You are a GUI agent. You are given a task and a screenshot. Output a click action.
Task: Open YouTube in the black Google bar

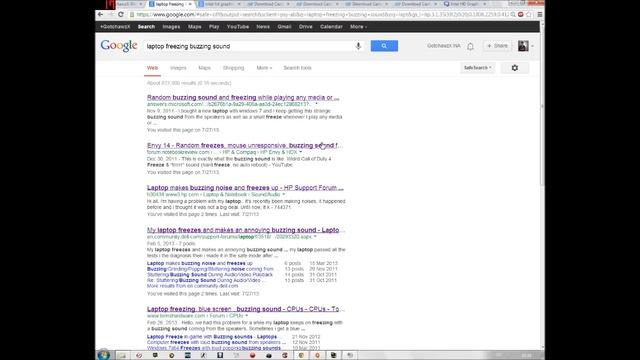coord(238,27)
